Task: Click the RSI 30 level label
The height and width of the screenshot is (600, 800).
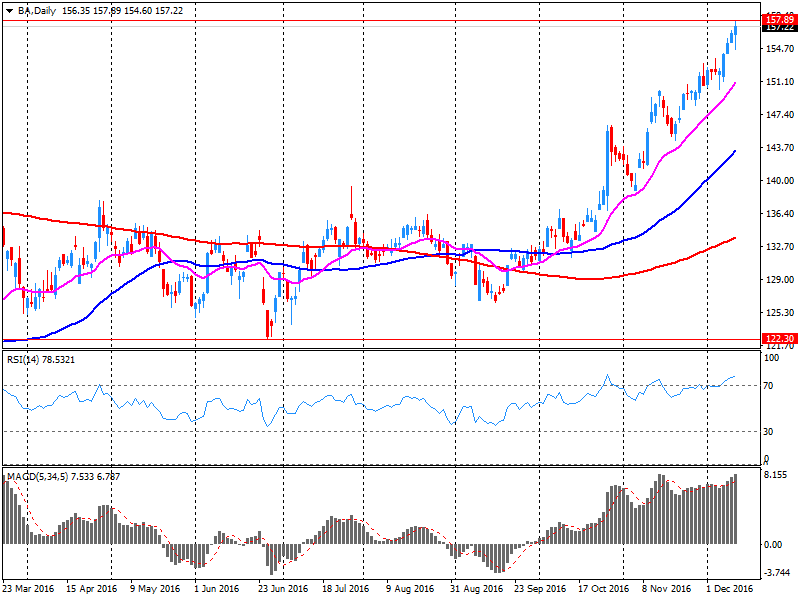Action: pyautogui.click(x=768, y=432)
